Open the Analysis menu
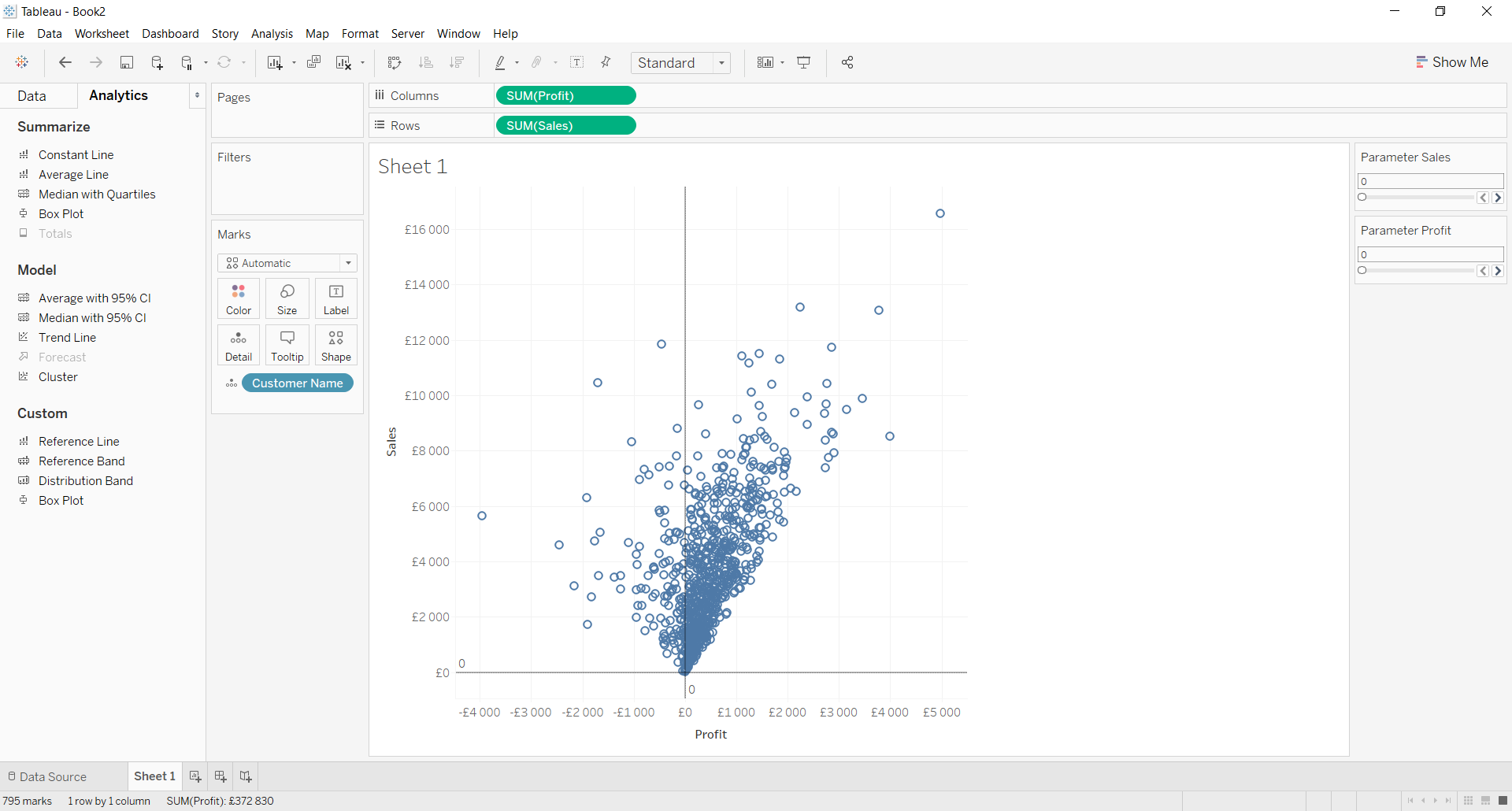Image resolution: width=1512 pixels, height=811 pixels. click(x=272, y=34)
